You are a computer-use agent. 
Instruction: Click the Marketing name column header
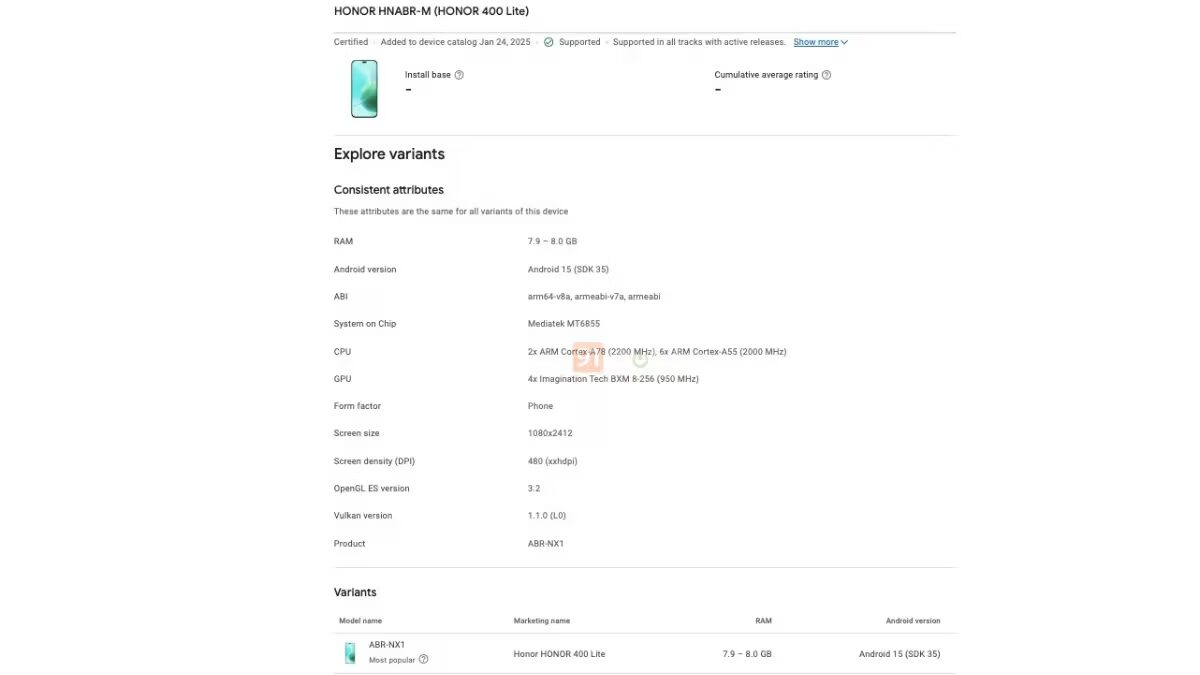click(541, 620)
